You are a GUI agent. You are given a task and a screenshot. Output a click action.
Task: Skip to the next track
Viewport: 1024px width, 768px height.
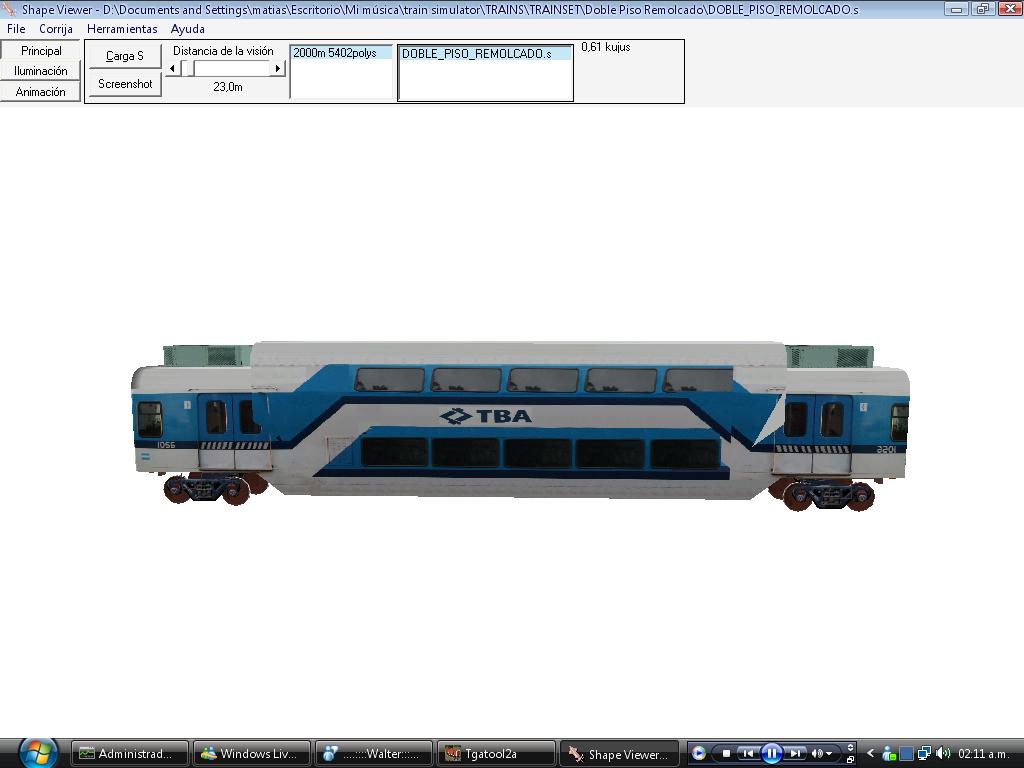coord(795,753)
